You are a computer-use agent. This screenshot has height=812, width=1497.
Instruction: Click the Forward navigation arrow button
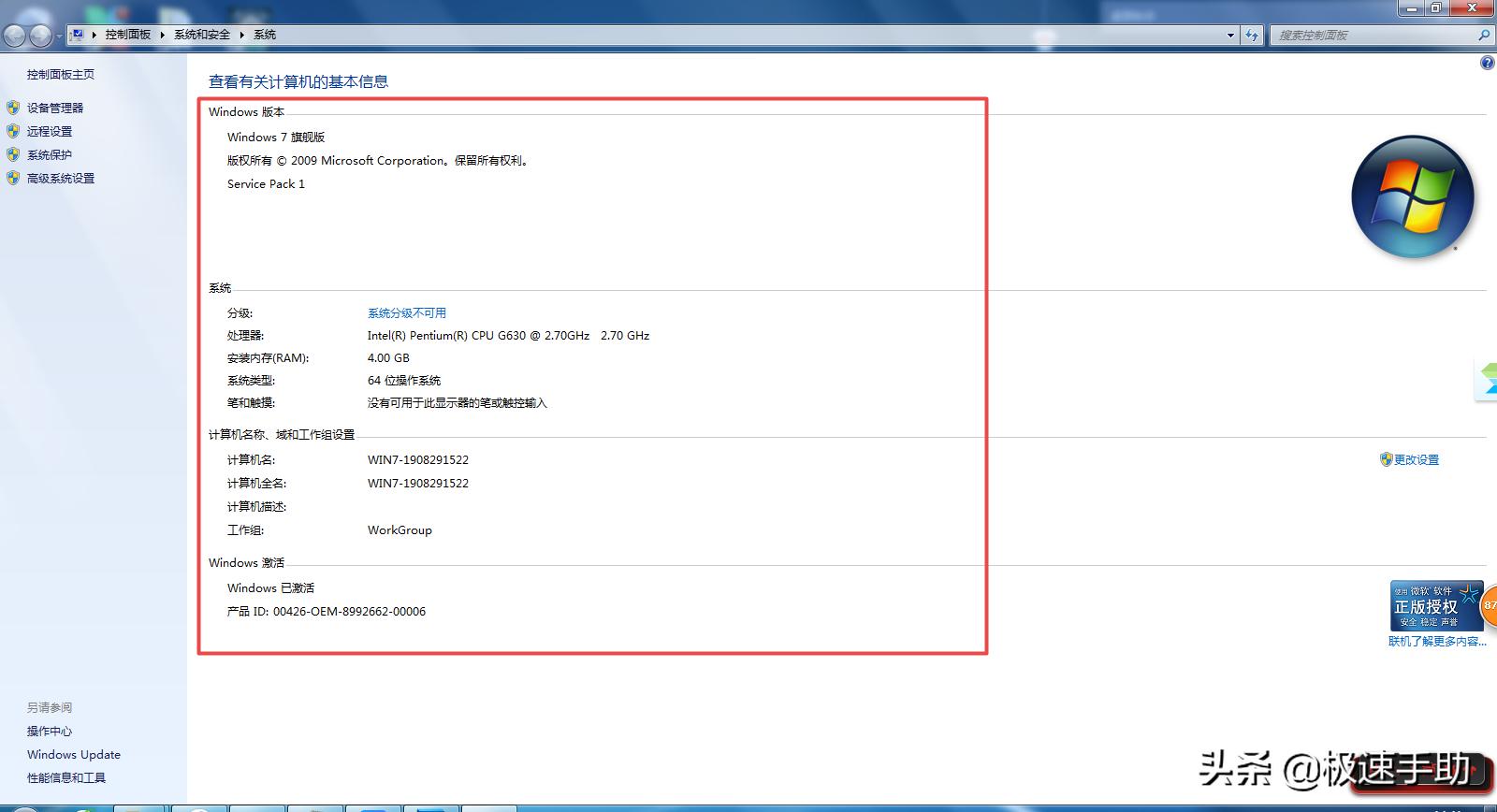pyautogui.click(x=40, y=36)
